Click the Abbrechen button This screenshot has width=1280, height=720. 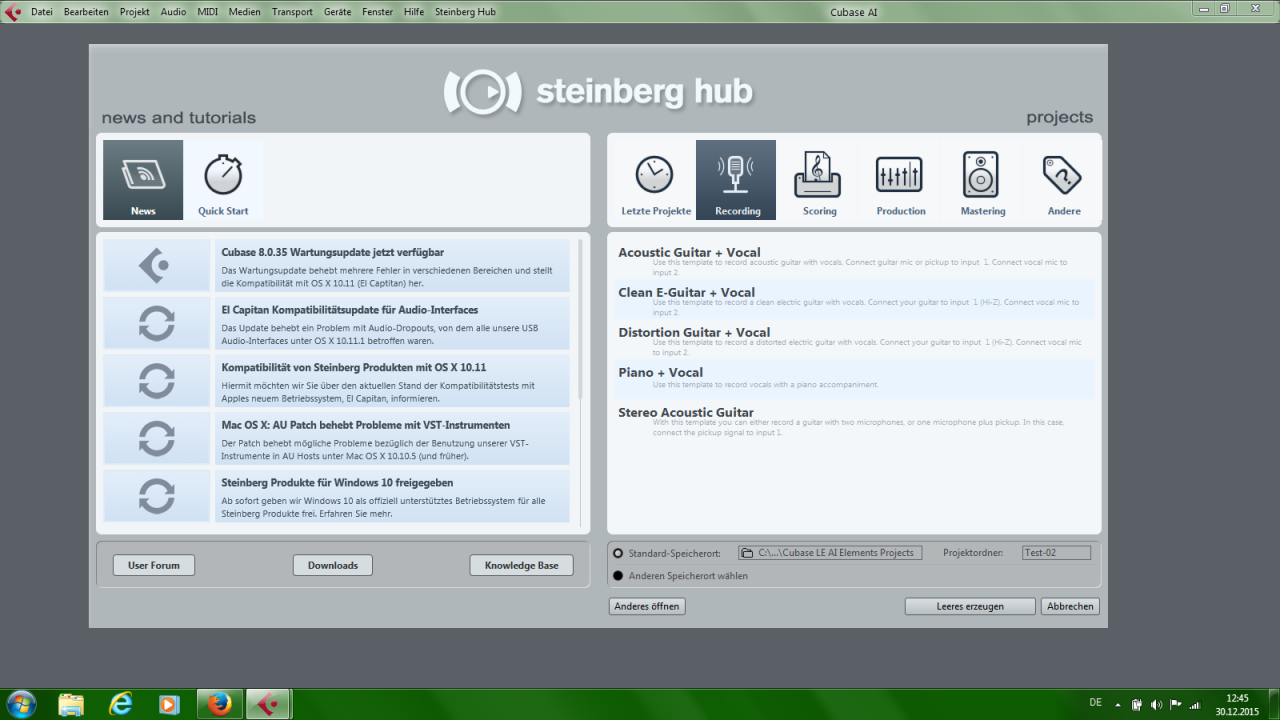[x=1070, y=606]
